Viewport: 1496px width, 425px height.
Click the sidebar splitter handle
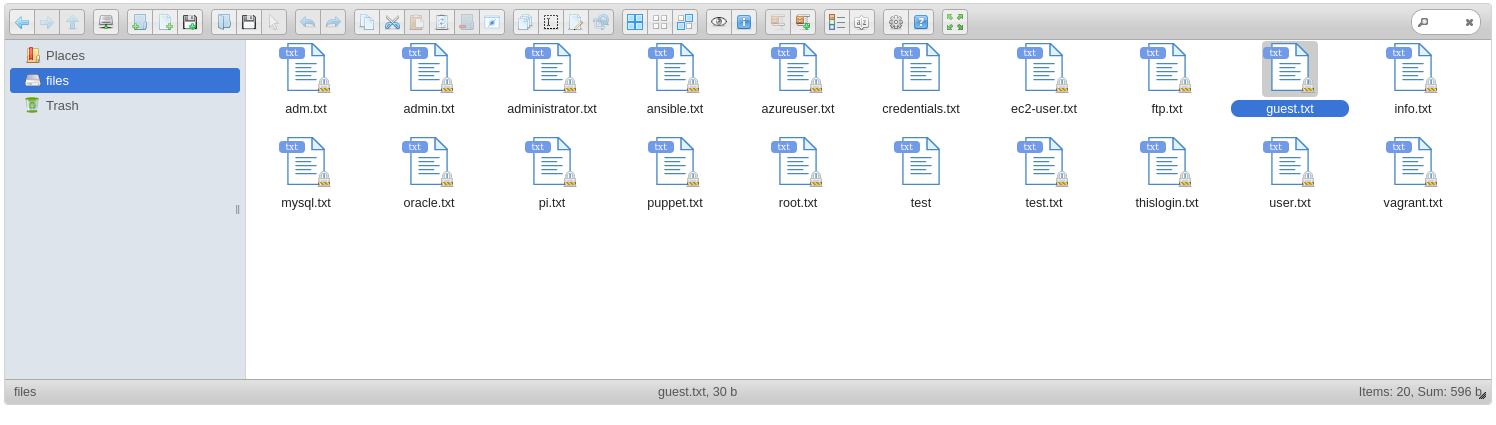(238, 209)
